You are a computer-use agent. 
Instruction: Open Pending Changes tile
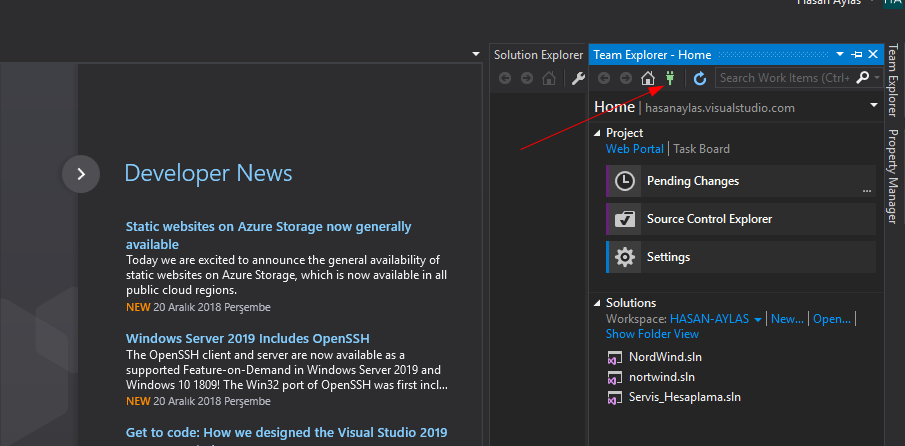741,181
